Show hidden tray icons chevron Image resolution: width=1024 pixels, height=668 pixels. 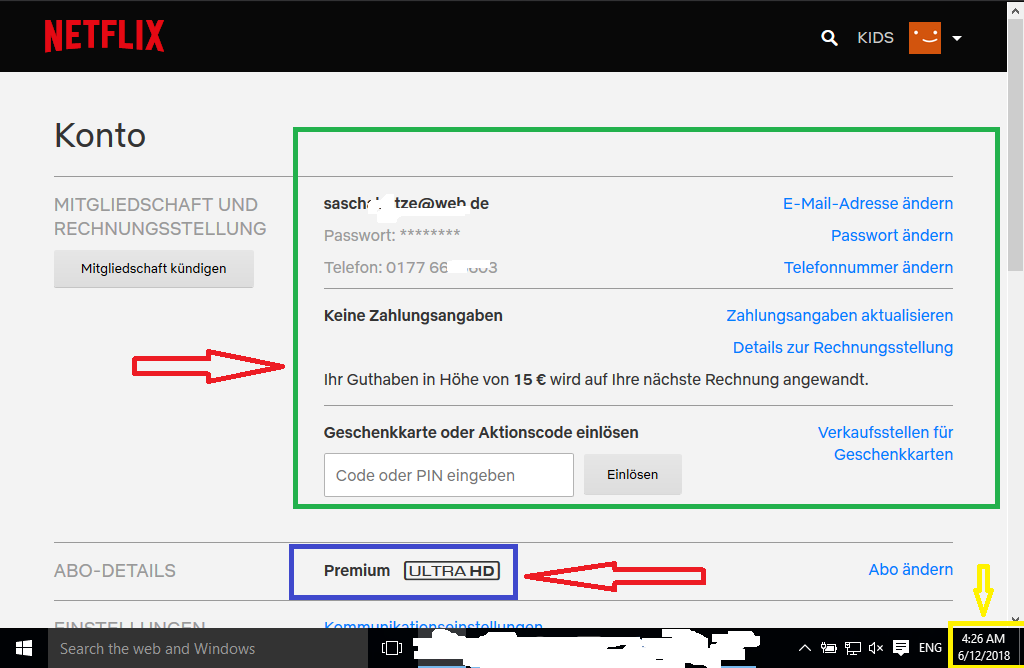[805, 648]
